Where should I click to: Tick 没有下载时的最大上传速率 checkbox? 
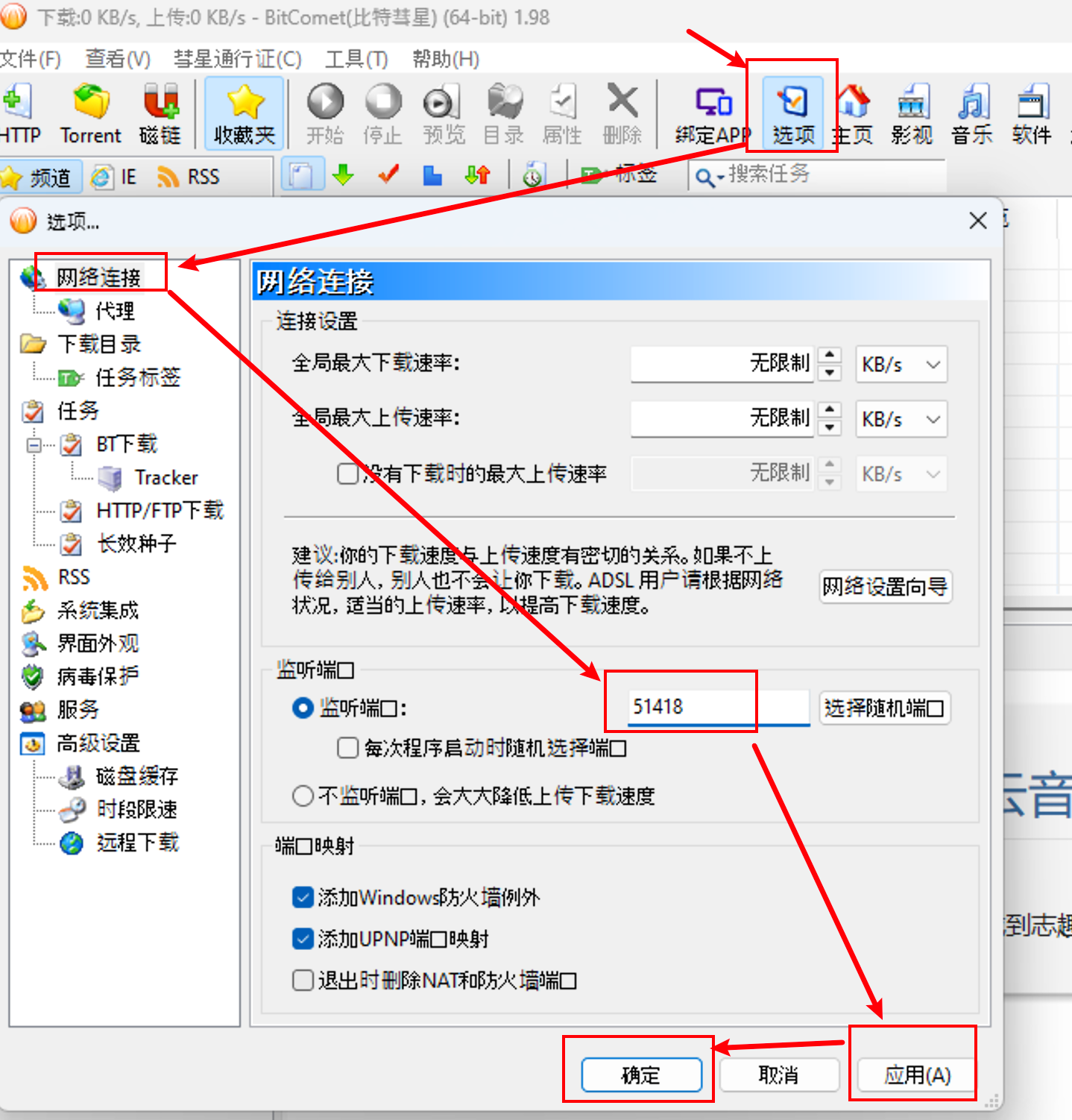[347, 474]
